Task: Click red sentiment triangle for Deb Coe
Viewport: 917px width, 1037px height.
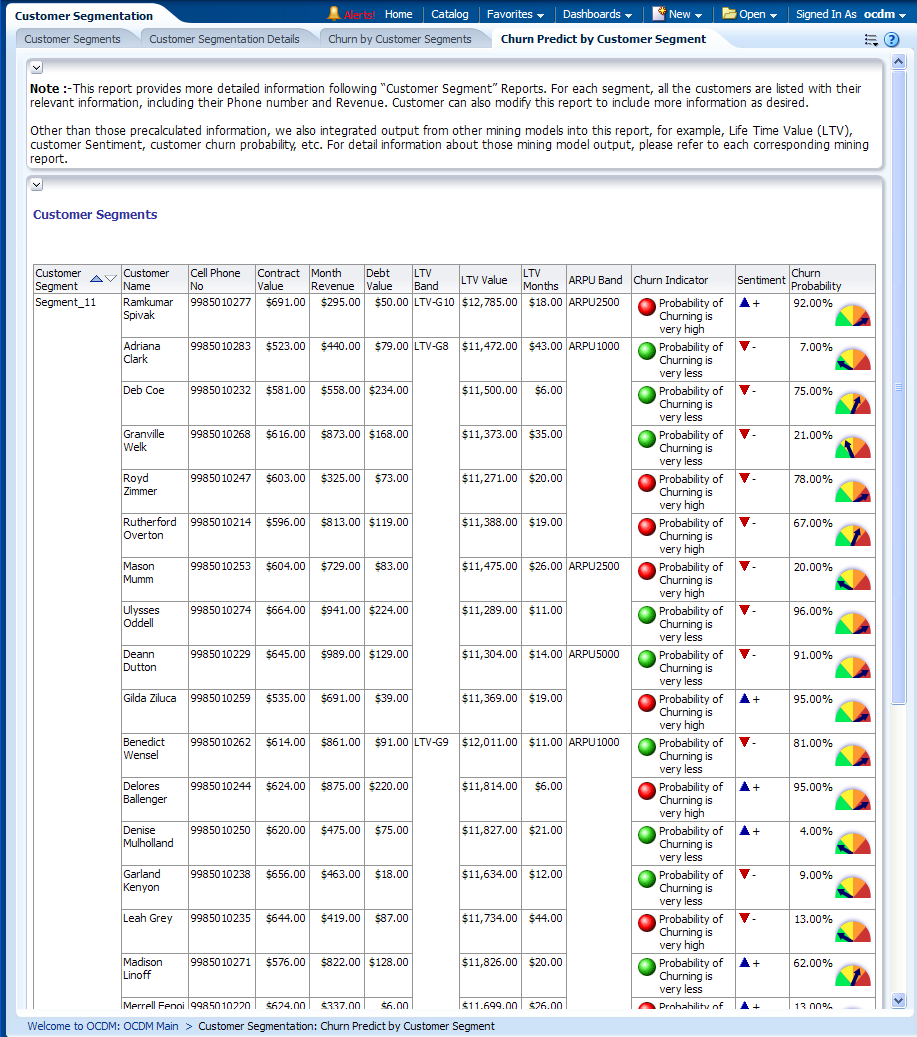Action: [x=744, y=390]
